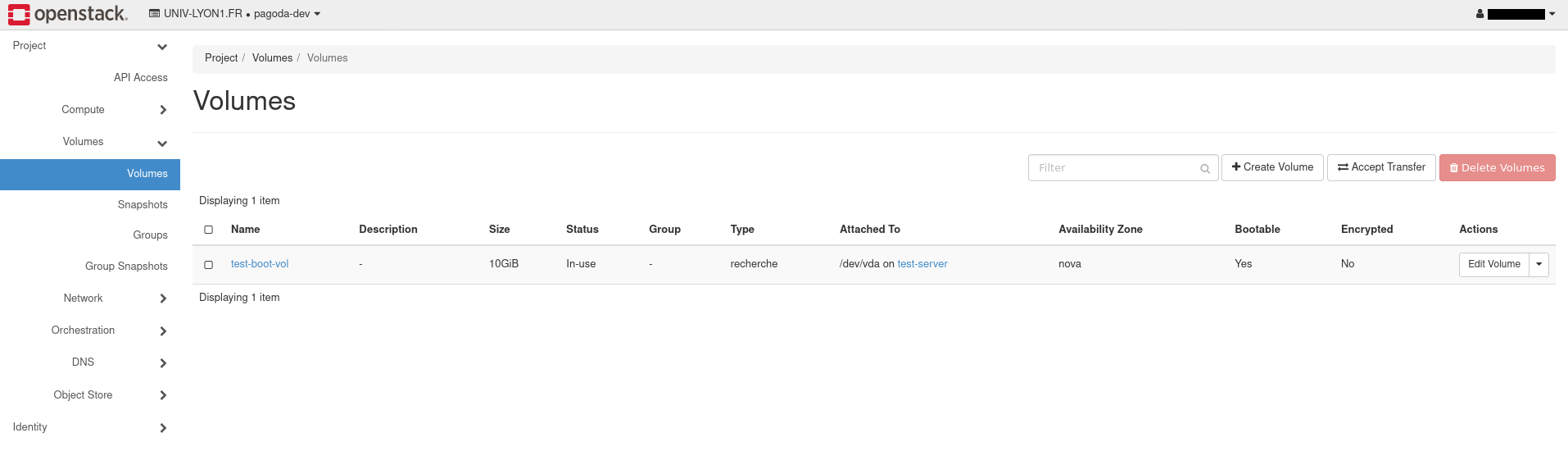Expand the Object Store section chevron
Screen dimensions: 1568x465
tap(163, 395)
